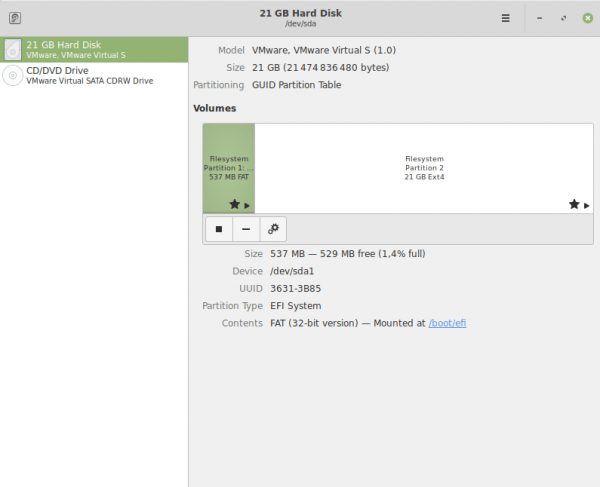Select the CD/DVD Drive in sidebar
The width and height of the screenshot is (600, 487).
pos(94,75)
